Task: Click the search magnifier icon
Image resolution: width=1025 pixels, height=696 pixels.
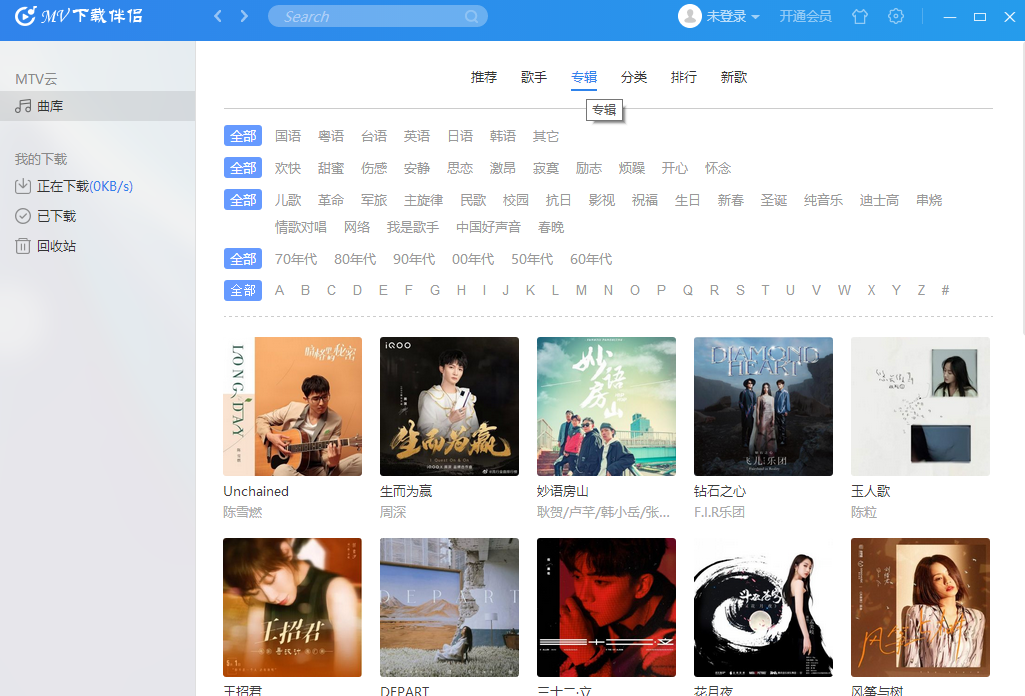Action: pyautogui.click(x=472, y=16)
